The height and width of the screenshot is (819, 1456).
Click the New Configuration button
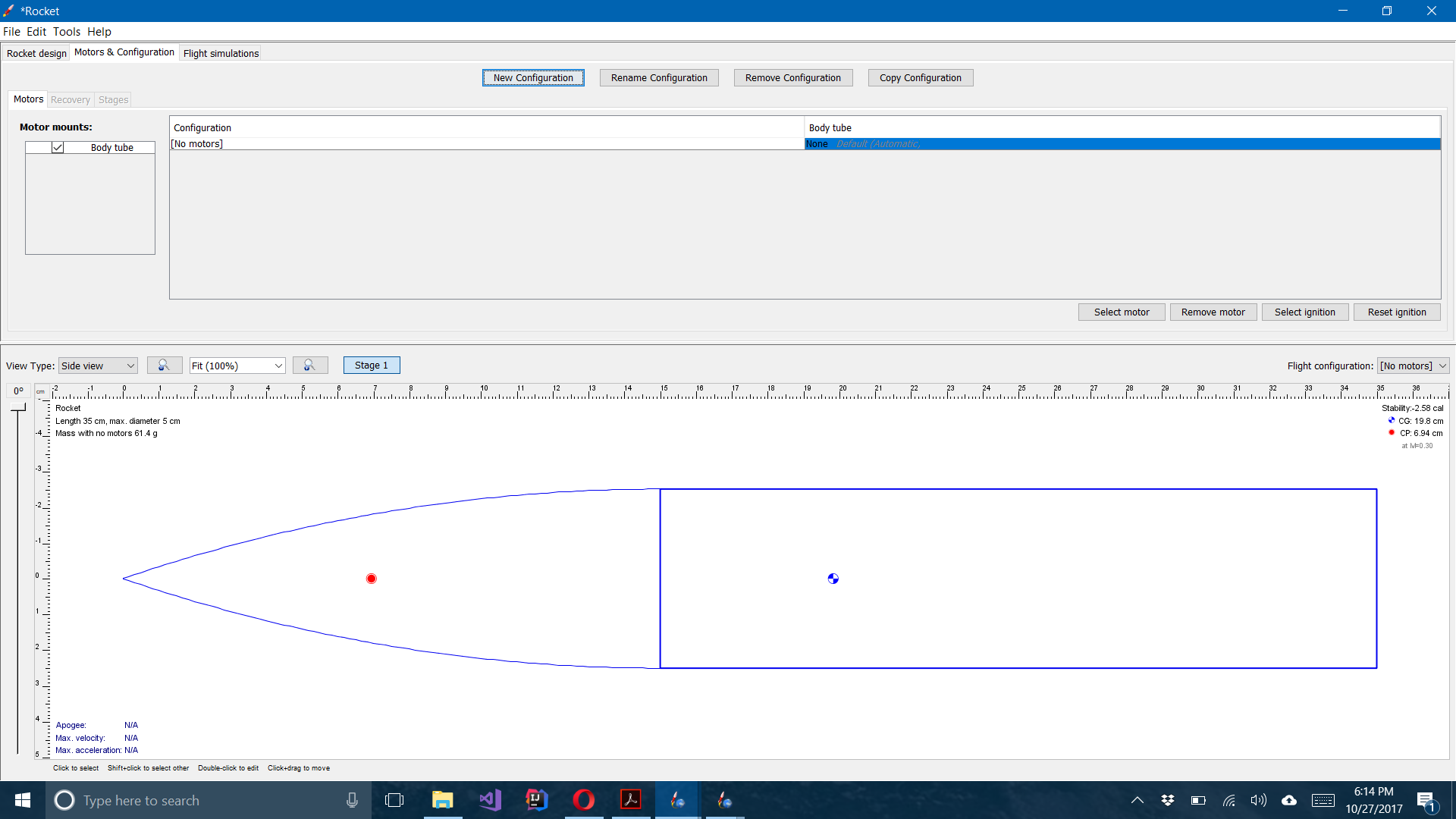(533, 77)
